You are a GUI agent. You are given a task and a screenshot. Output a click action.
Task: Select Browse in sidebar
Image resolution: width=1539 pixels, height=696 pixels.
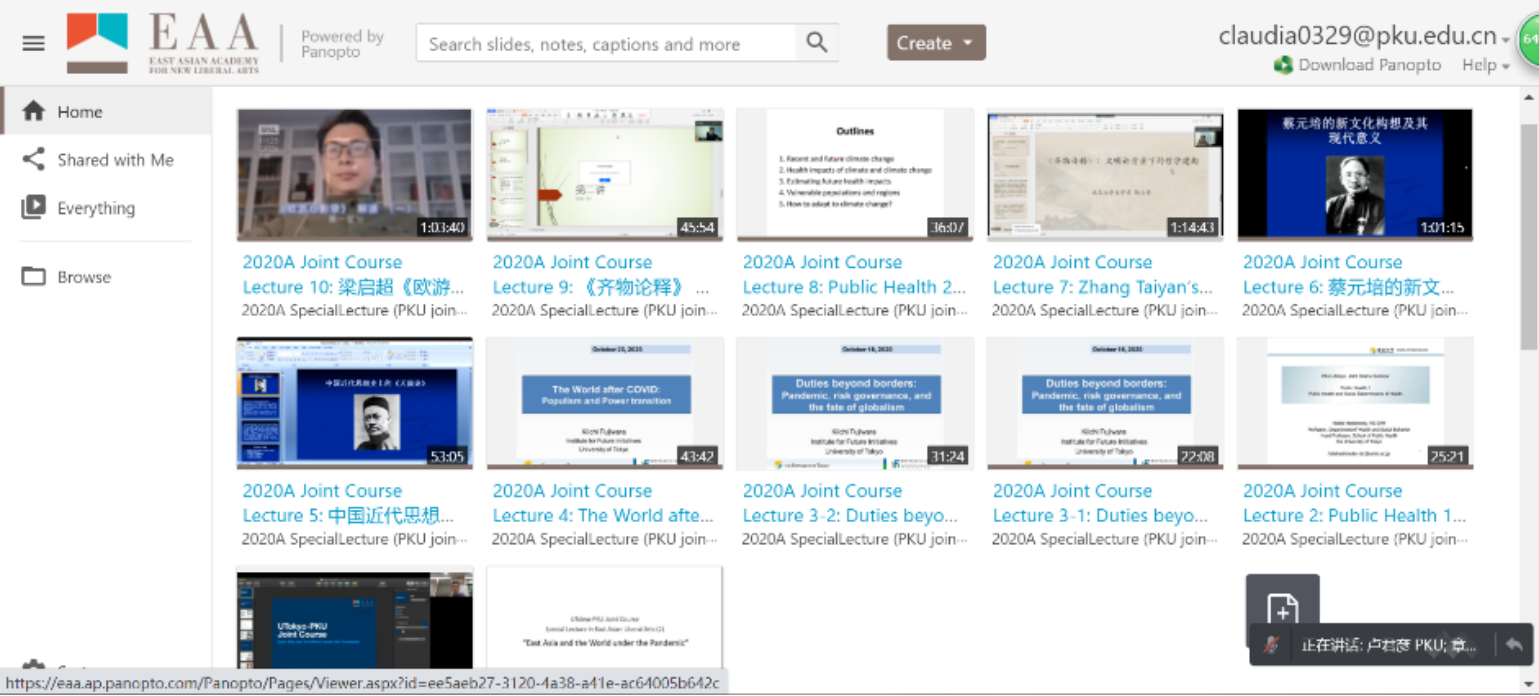tap(106, 277)
